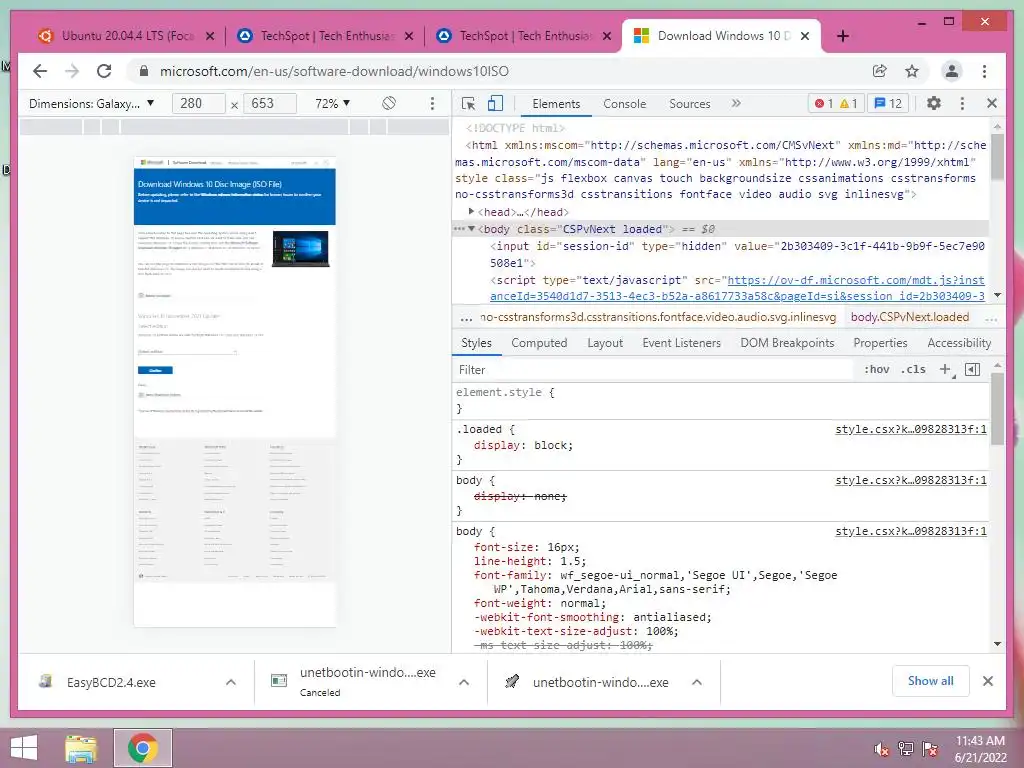This screenshot has height=768, width=1024.
Task: Open the Layout tab
Action: click(x=605, y=343)
